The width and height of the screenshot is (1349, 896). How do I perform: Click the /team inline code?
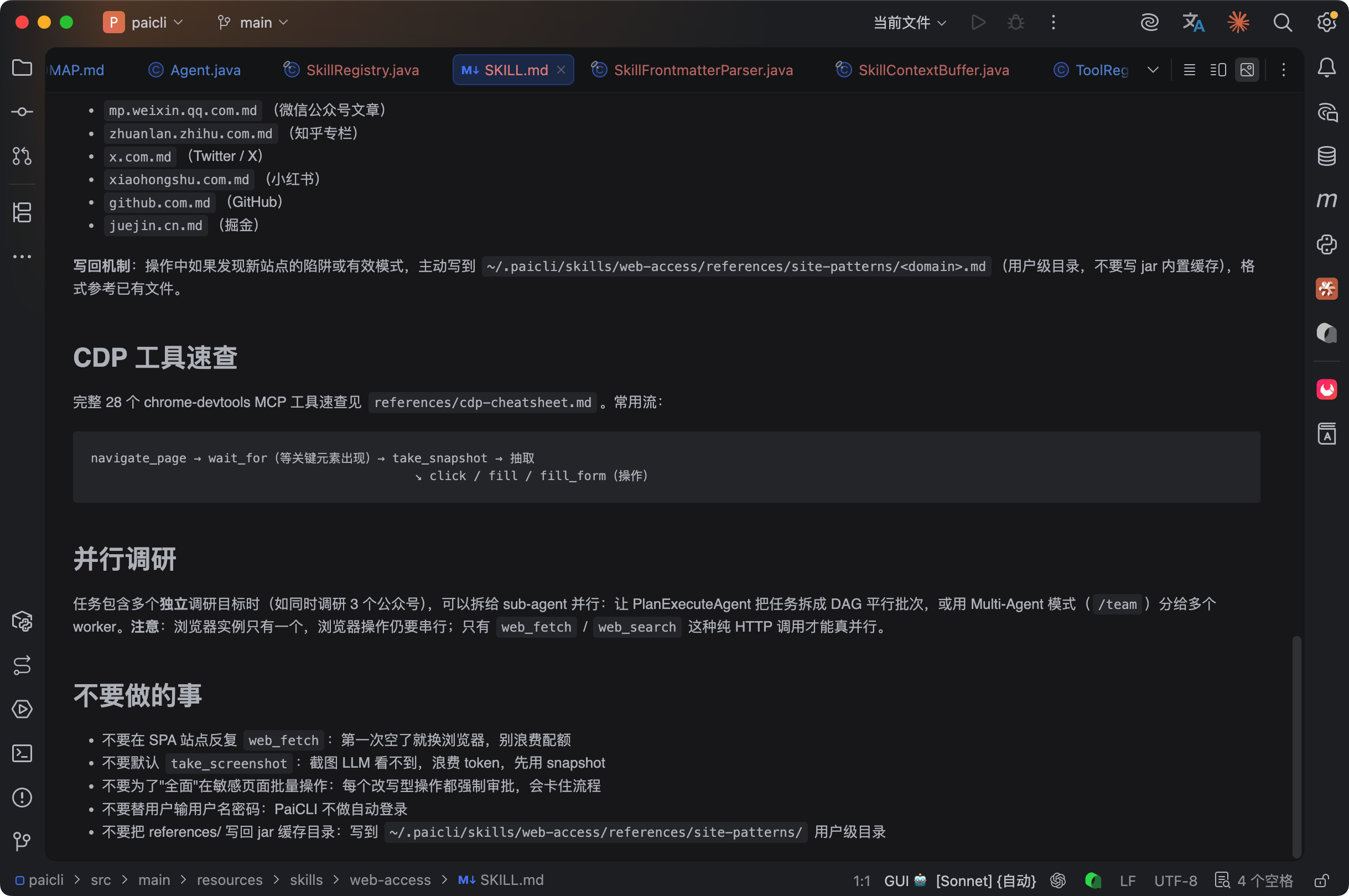[1117, 604]
